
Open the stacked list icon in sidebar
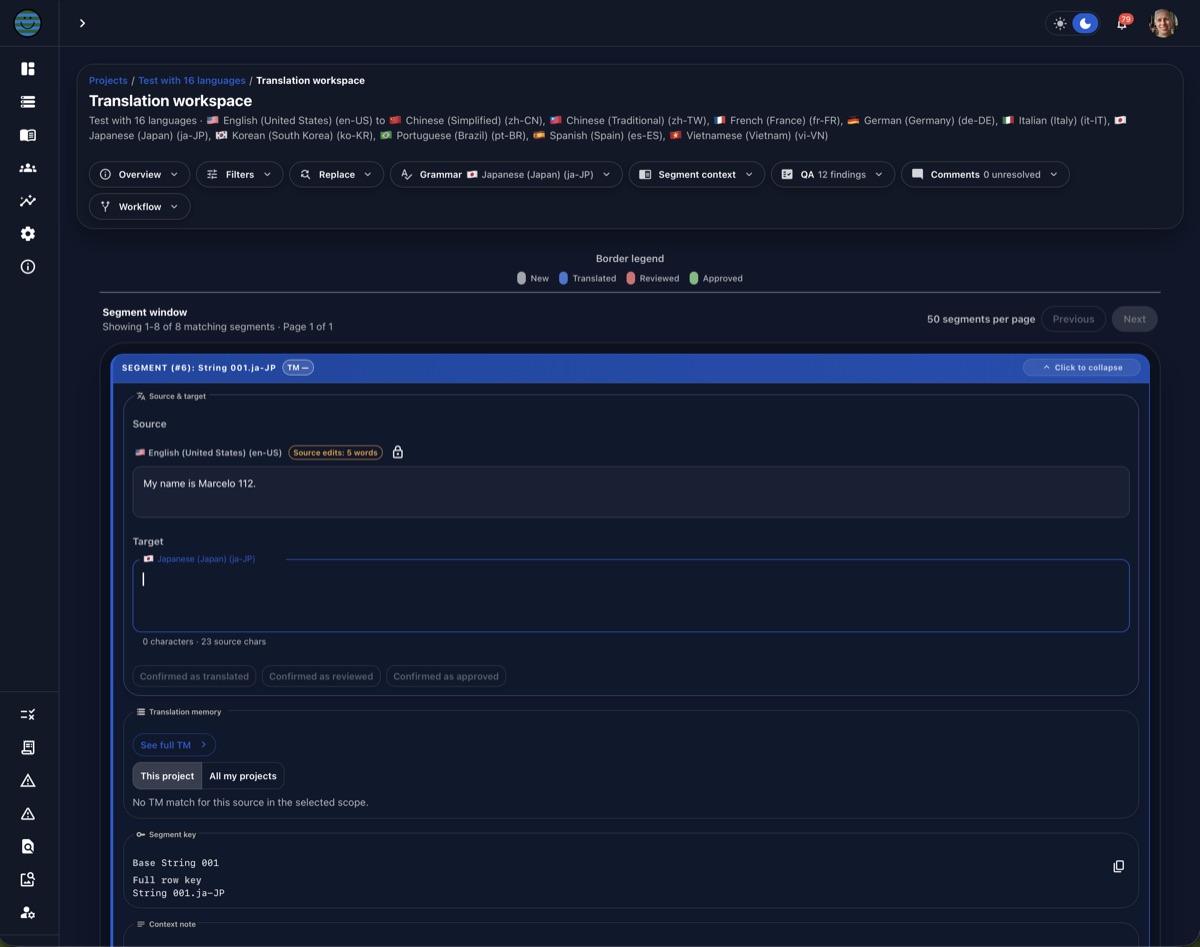[28, 102]
